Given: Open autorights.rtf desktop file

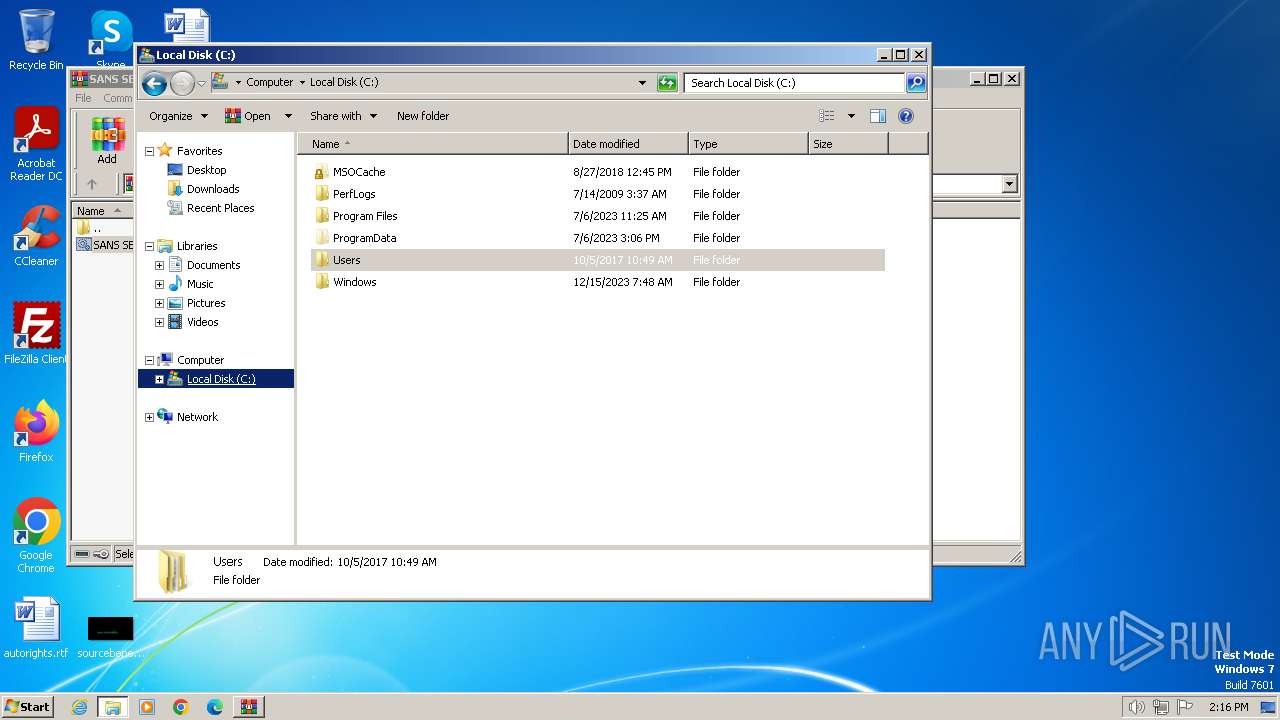Looking at the screenshot, I should 36,628.
